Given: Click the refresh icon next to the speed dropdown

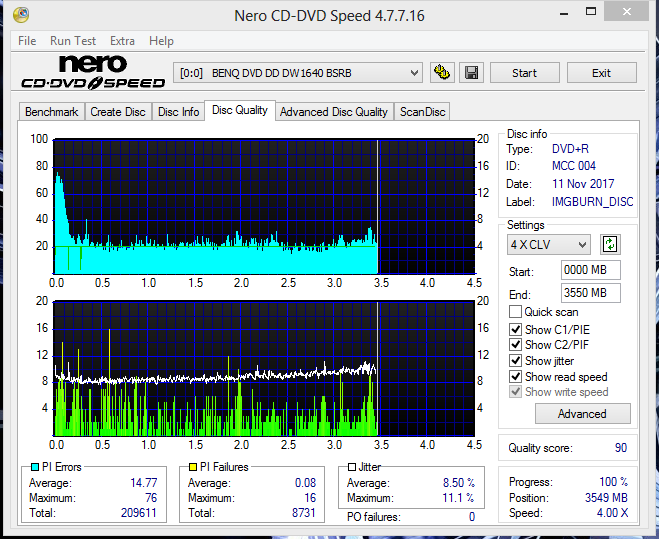Looking at the screenshot, I should (610, 244).
